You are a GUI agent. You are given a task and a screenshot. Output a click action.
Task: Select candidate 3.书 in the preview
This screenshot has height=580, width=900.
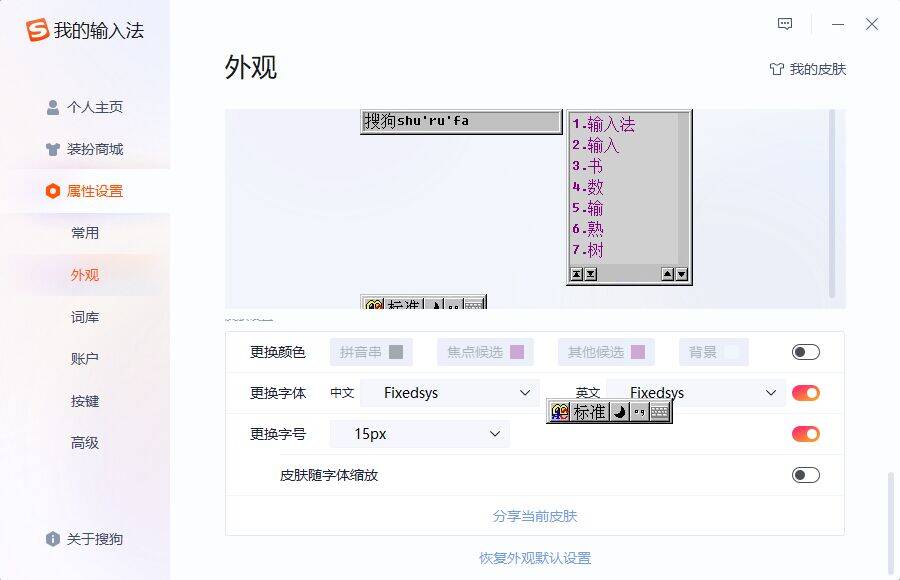[588, 166]
